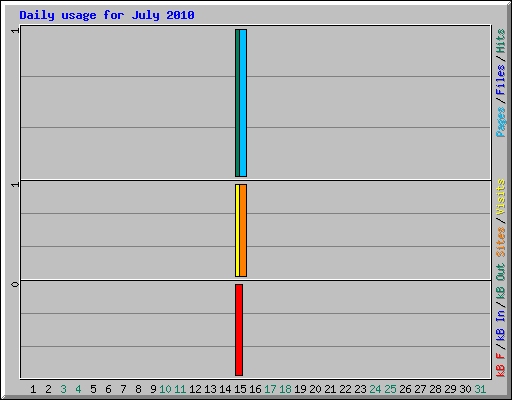Click day label 29 on the x-axis
Screen dimensions: 512x400
coord(450,389)
